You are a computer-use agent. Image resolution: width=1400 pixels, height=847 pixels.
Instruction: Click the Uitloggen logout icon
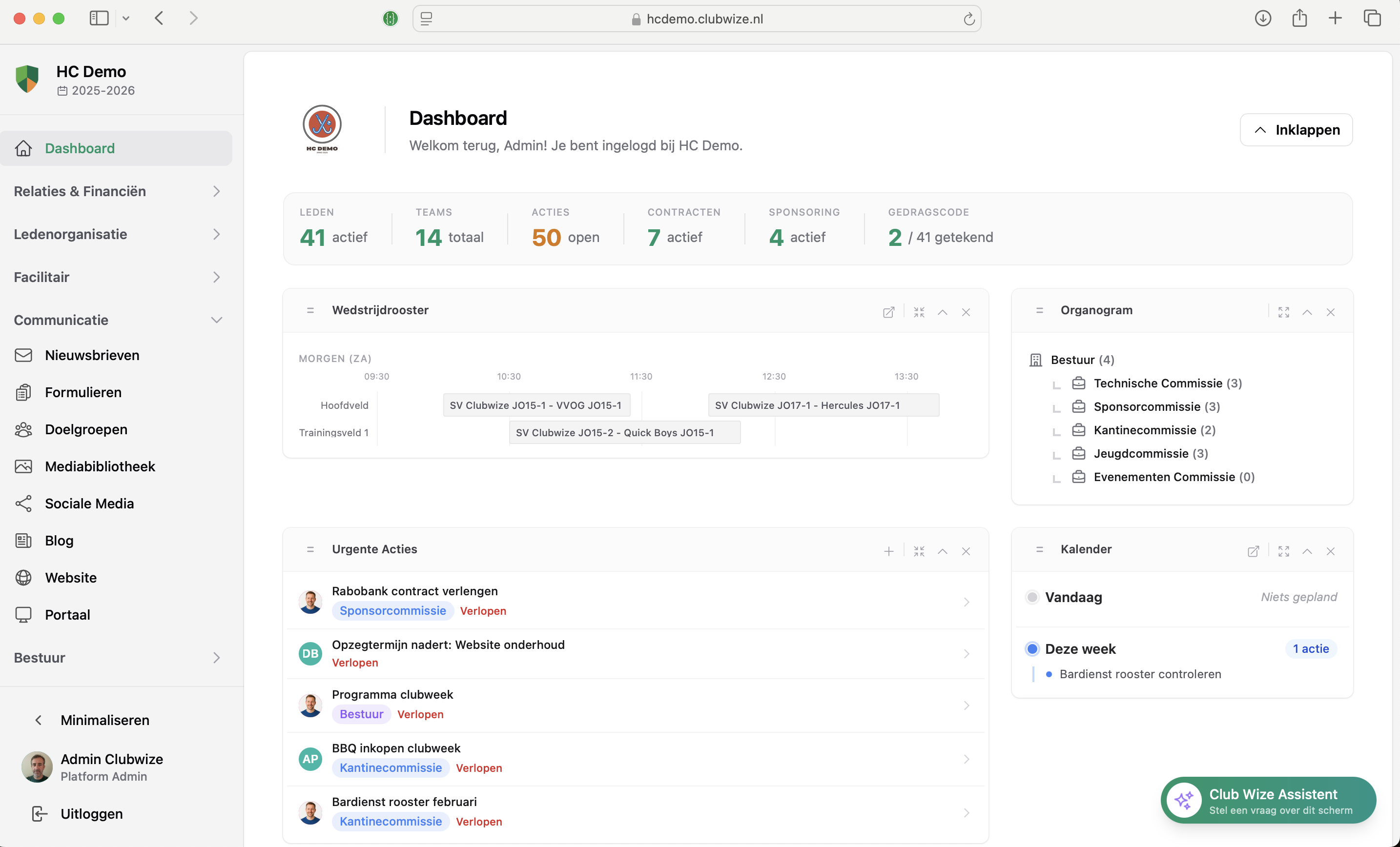pos(38,813)
